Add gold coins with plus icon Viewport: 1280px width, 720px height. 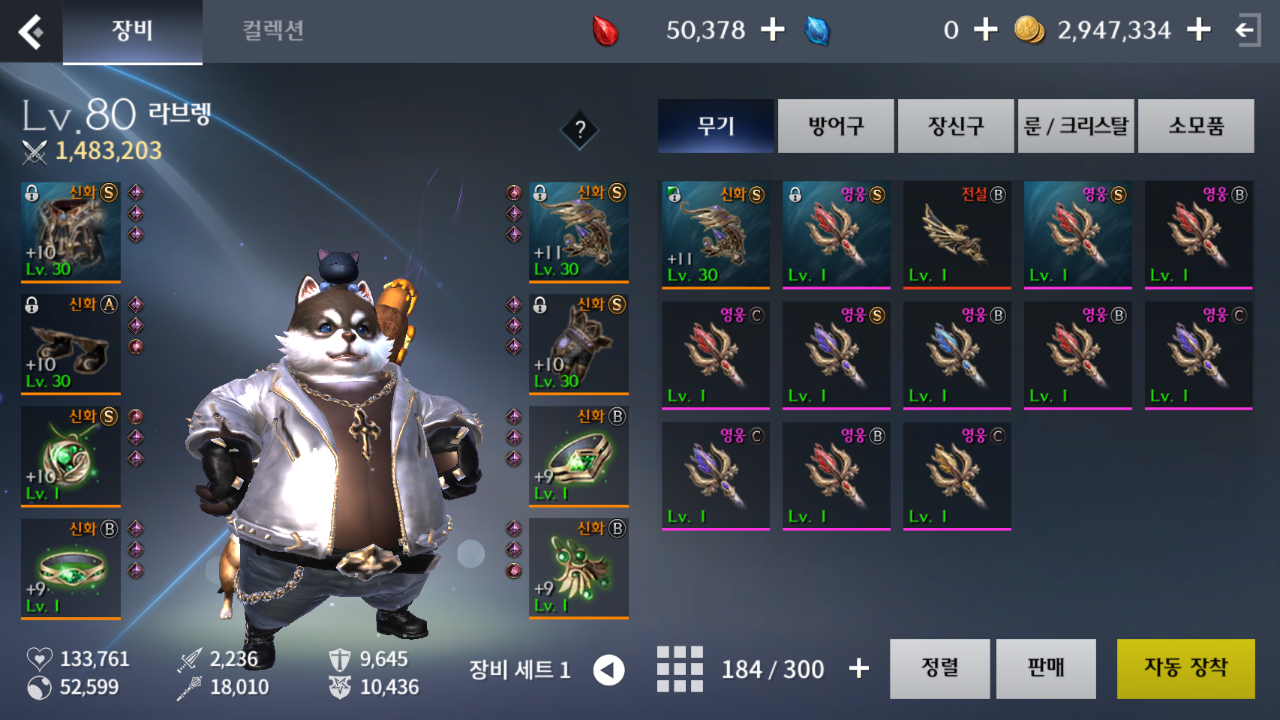pyautogui.click(x=1198, y=30)
